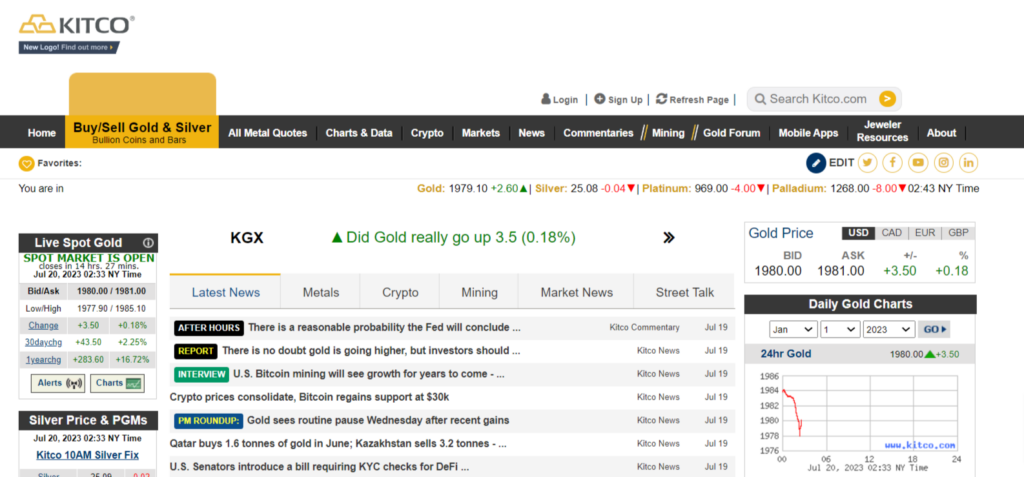Screen dimensions: 1024x477
Task: Click the 24hr gold chart image
Action: click(x=860, y=422)
